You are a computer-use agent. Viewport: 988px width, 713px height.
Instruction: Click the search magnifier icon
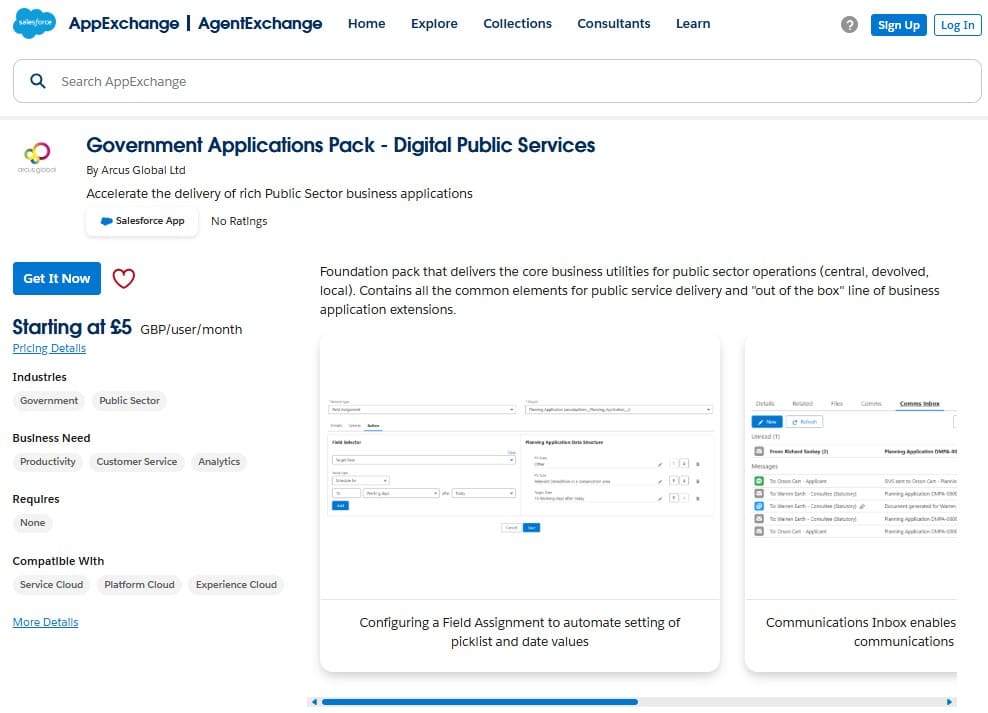point(38,81)
